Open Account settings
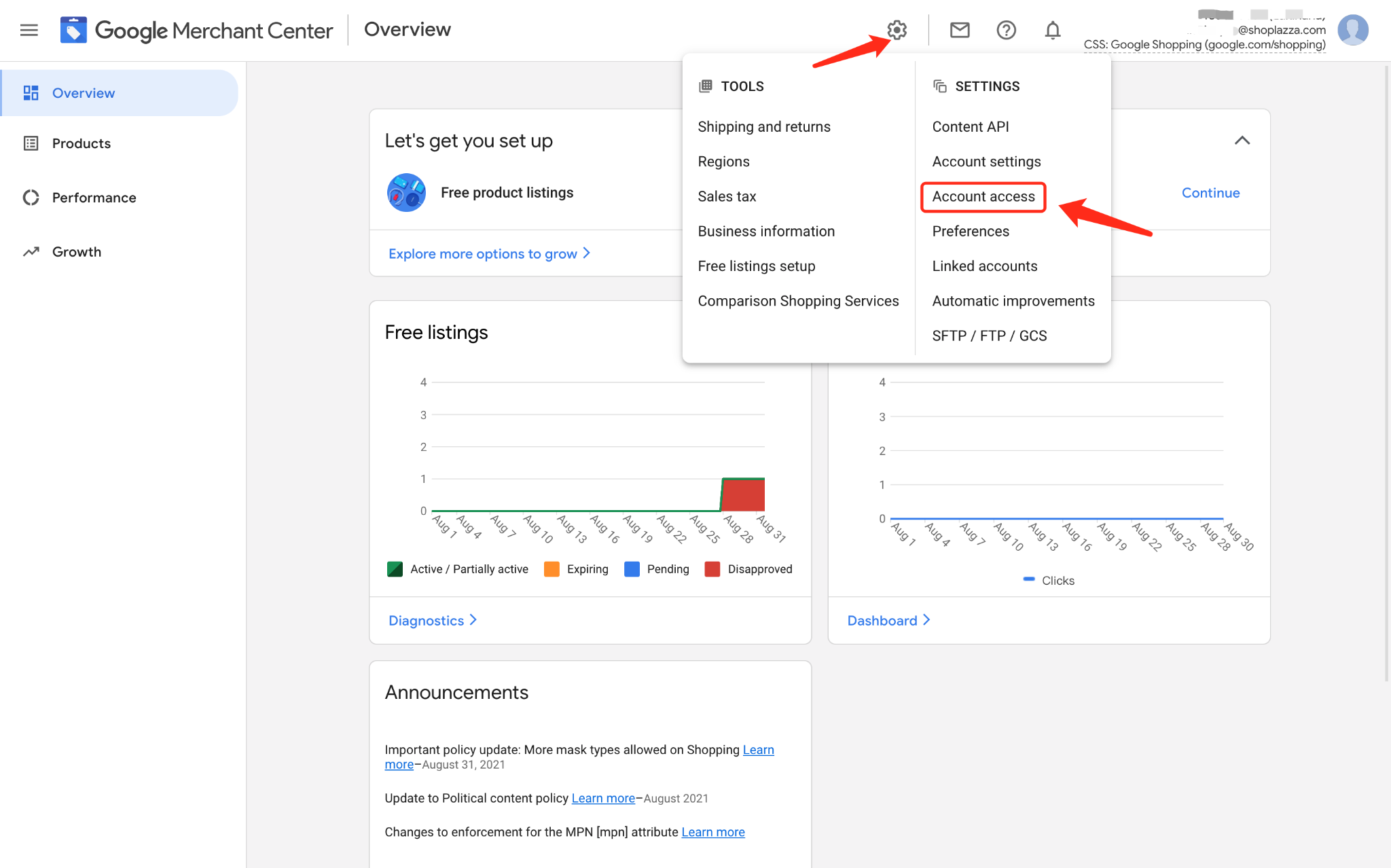1391x868 pixels. 986,162
